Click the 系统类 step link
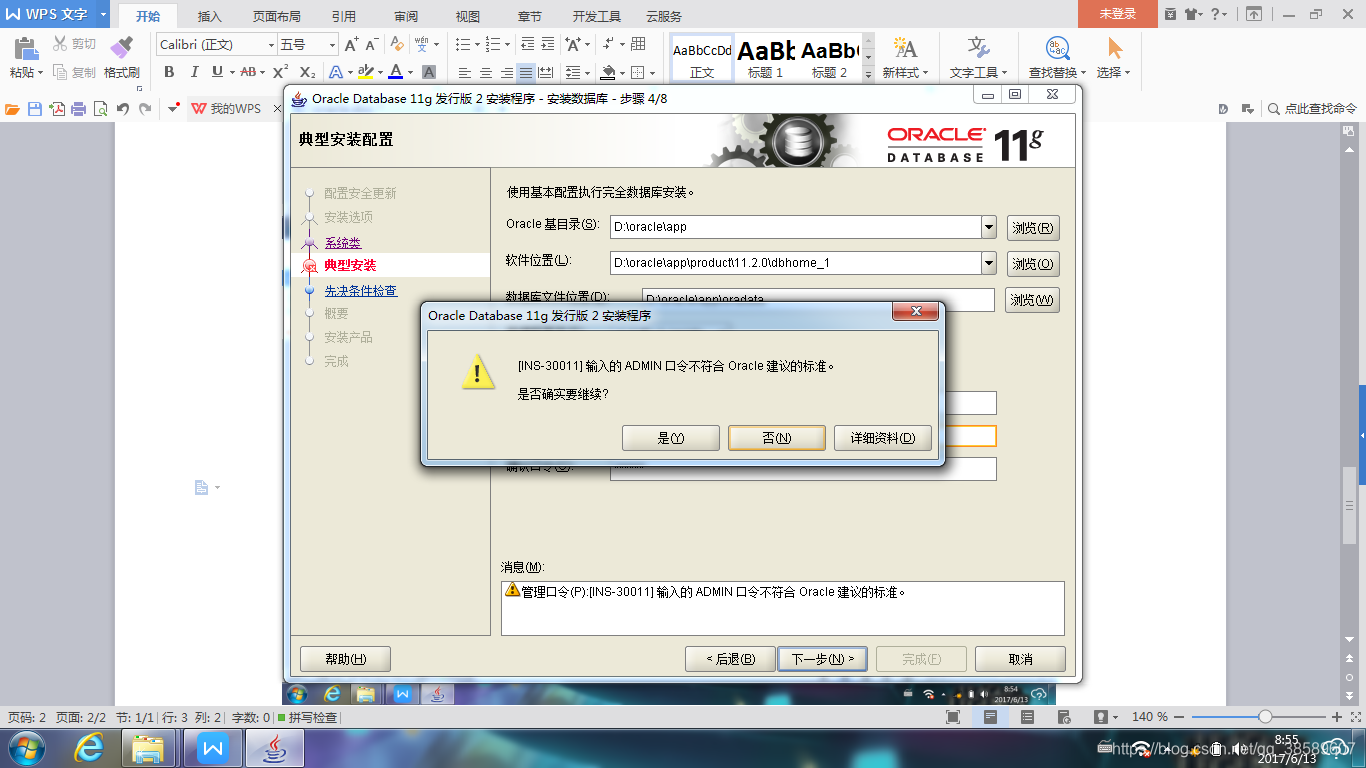Viewport: 1366px width, 768px height. tap(343, 243)
